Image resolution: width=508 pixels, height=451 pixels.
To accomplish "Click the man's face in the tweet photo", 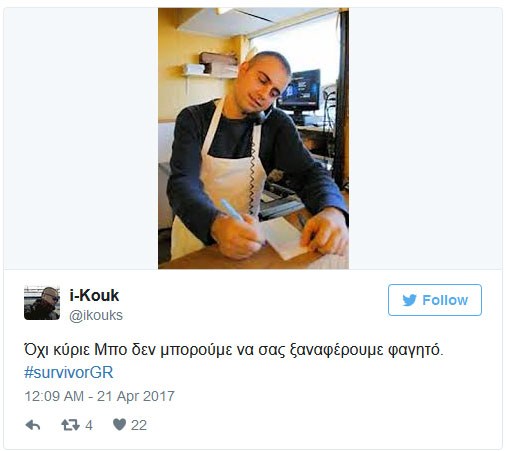I will coord(263,85).
